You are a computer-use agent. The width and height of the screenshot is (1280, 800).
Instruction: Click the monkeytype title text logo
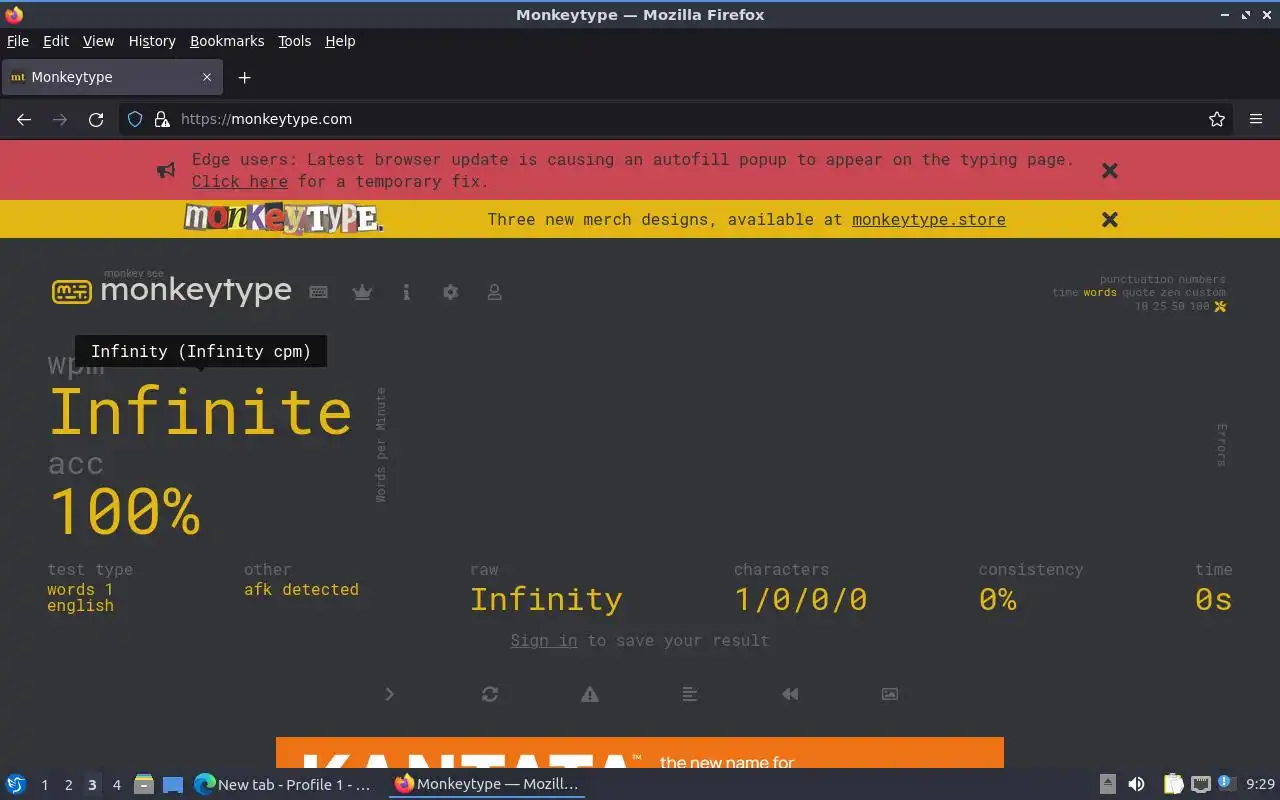(x=196, y=291)
